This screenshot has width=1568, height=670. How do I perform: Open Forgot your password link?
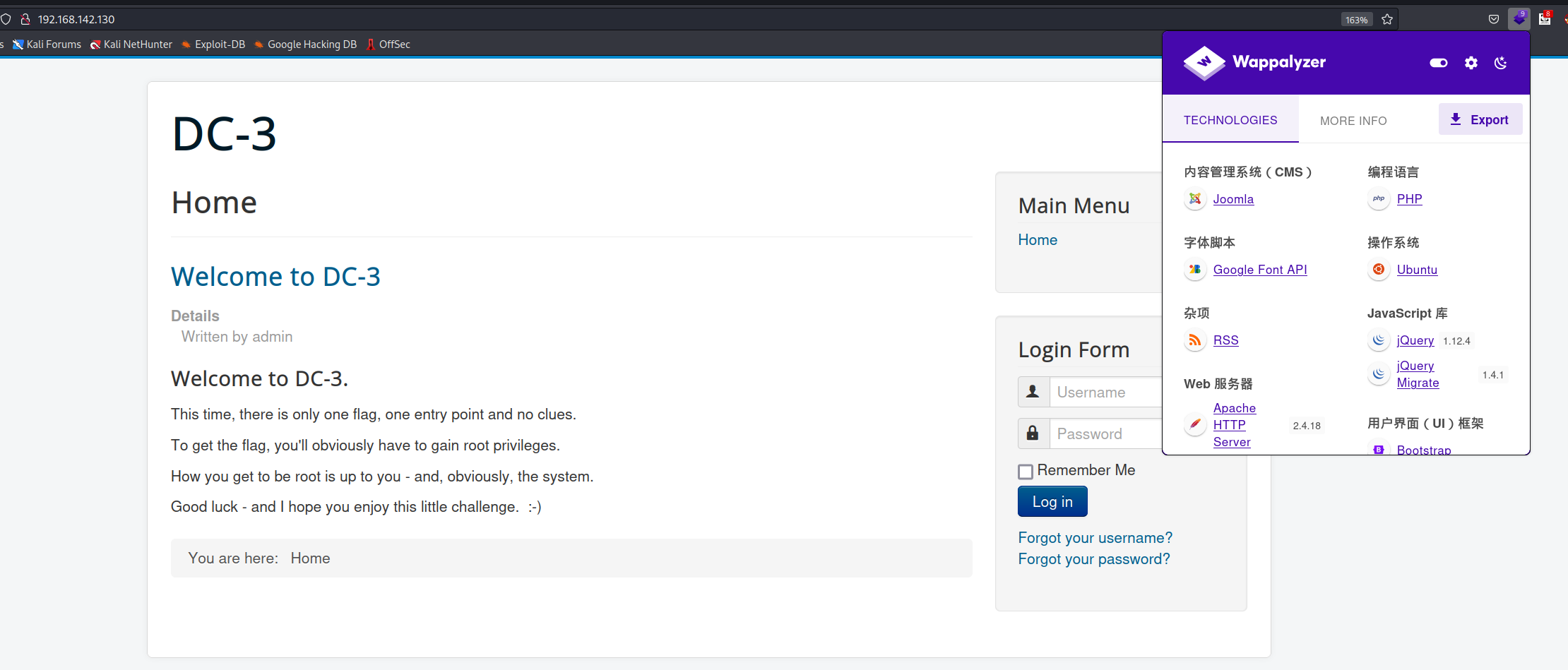coord(1093,559)
